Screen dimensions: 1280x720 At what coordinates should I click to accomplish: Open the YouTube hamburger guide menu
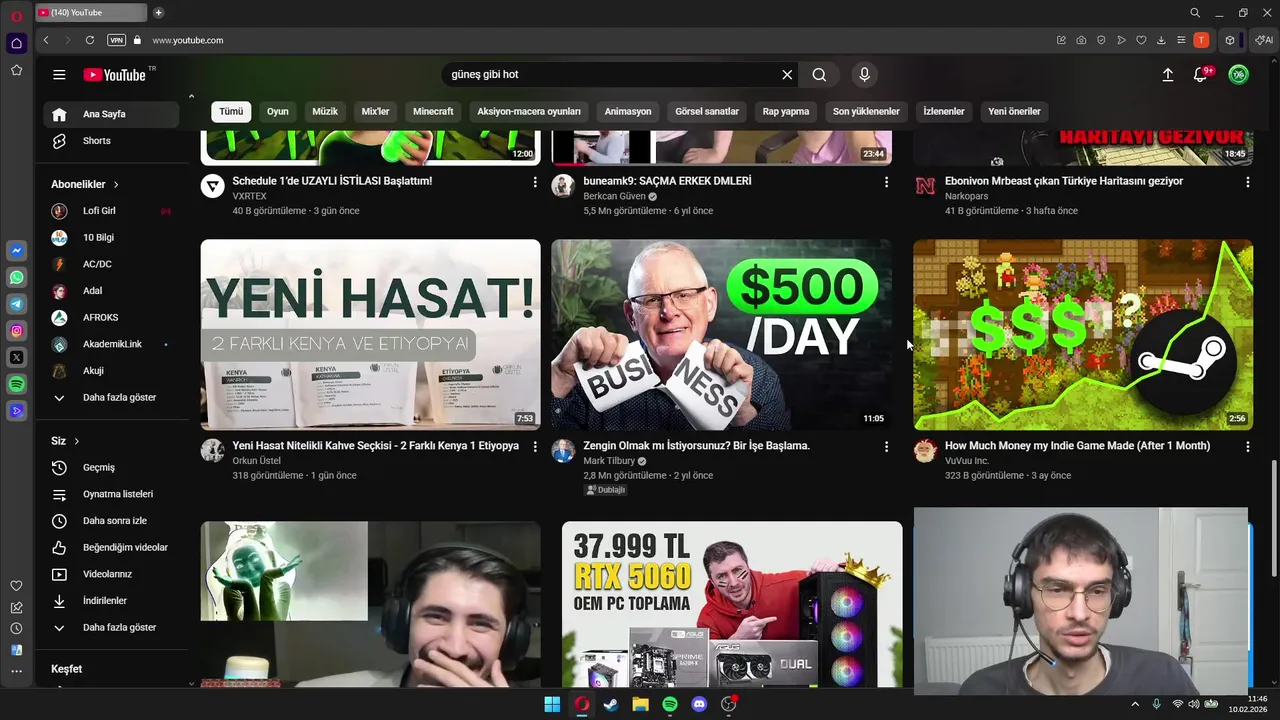click(x=59, y=75)
